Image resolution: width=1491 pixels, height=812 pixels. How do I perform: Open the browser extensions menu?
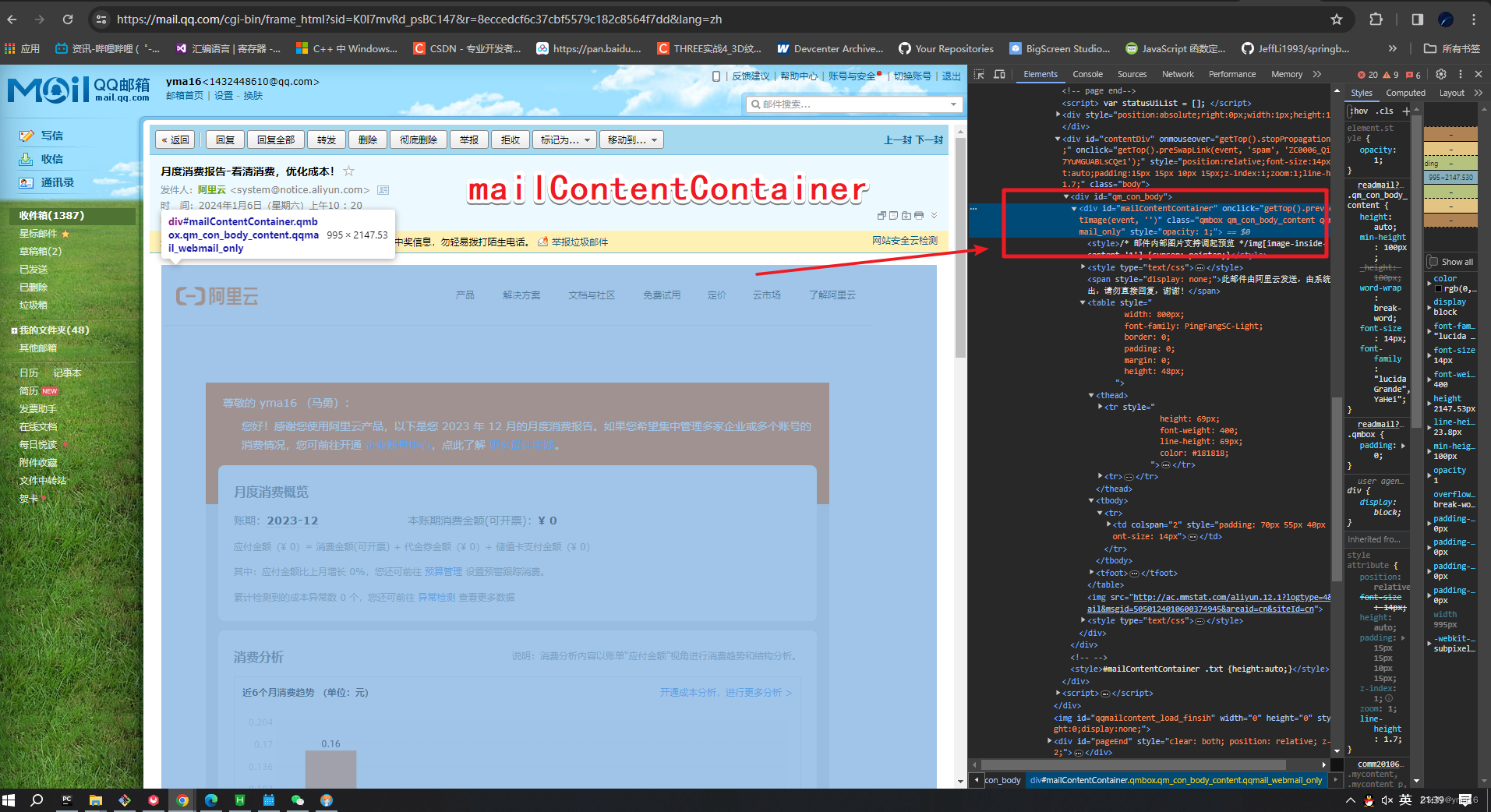pyautogui.click(x=1376, y=19)
